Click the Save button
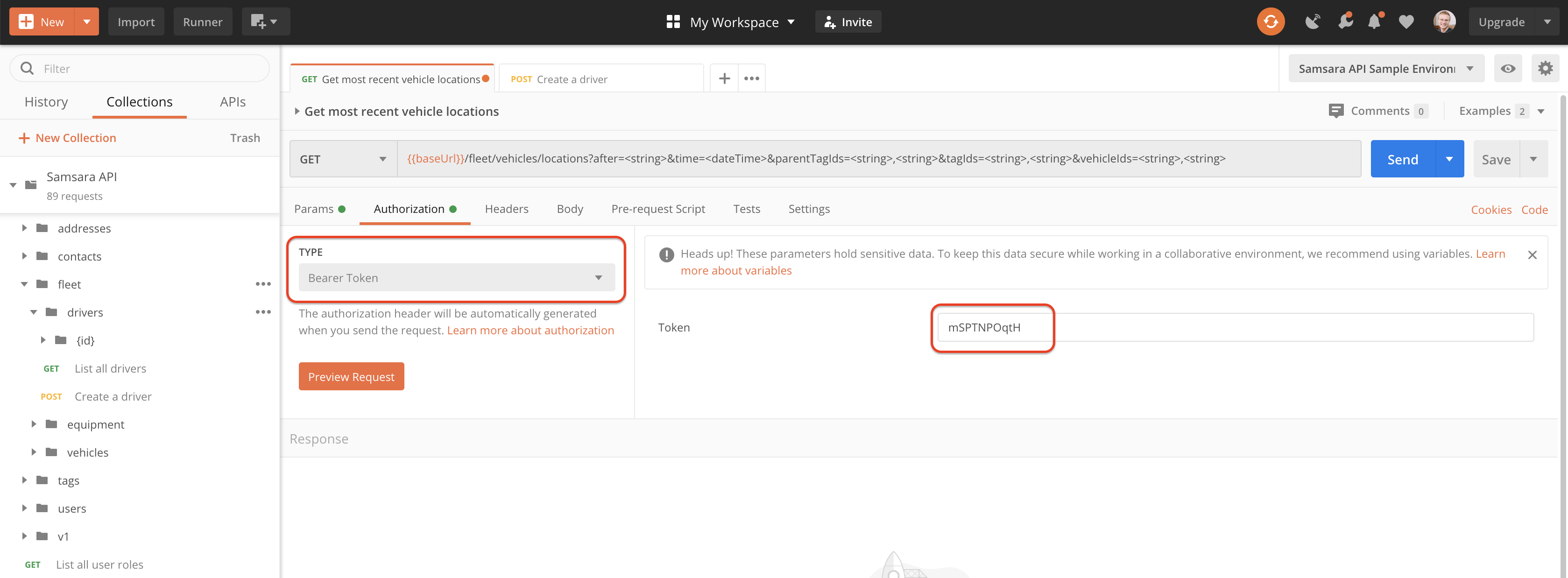The height and width of the screenshot is (578, 1568). (x=1496, y=159)
